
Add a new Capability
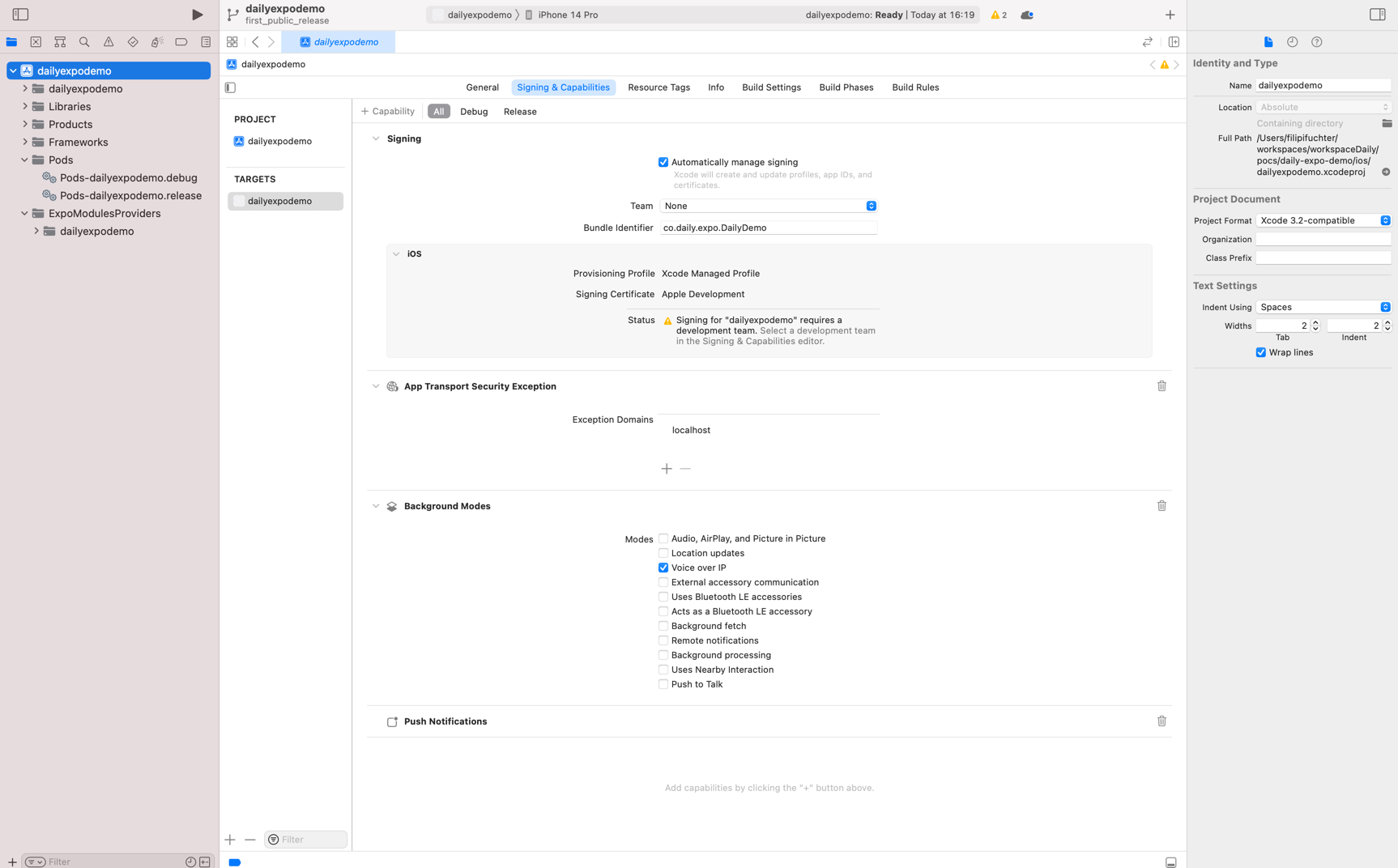point(388,112)
